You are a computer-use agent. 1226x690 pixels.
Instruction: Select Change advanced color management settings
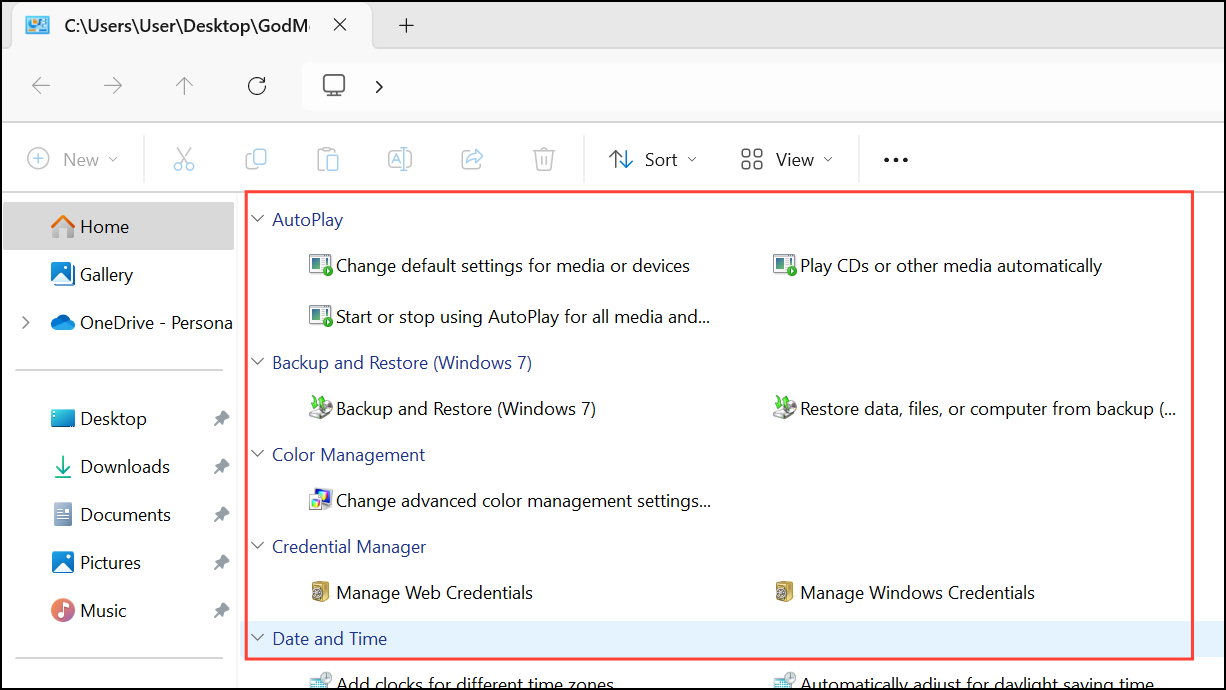[510, 500]
